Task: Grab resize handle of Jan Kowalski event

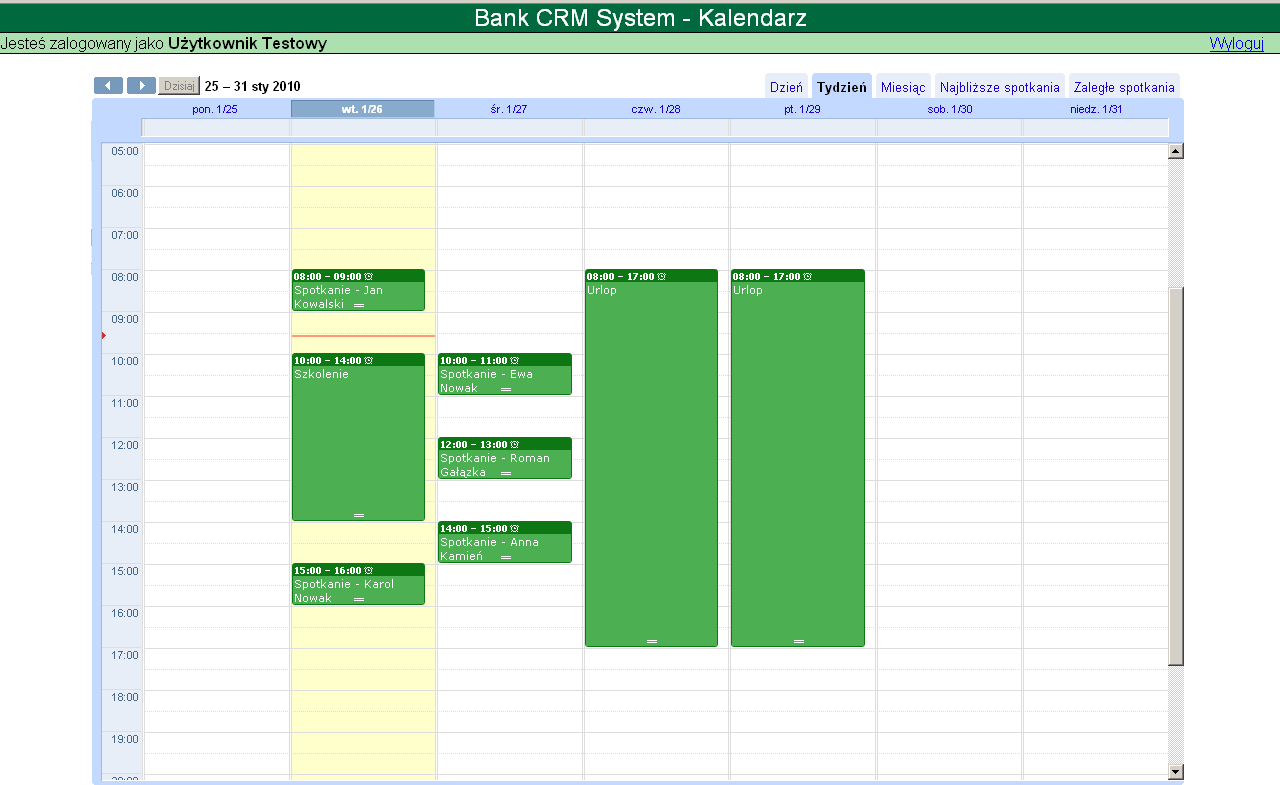Action: coord(359,305)
